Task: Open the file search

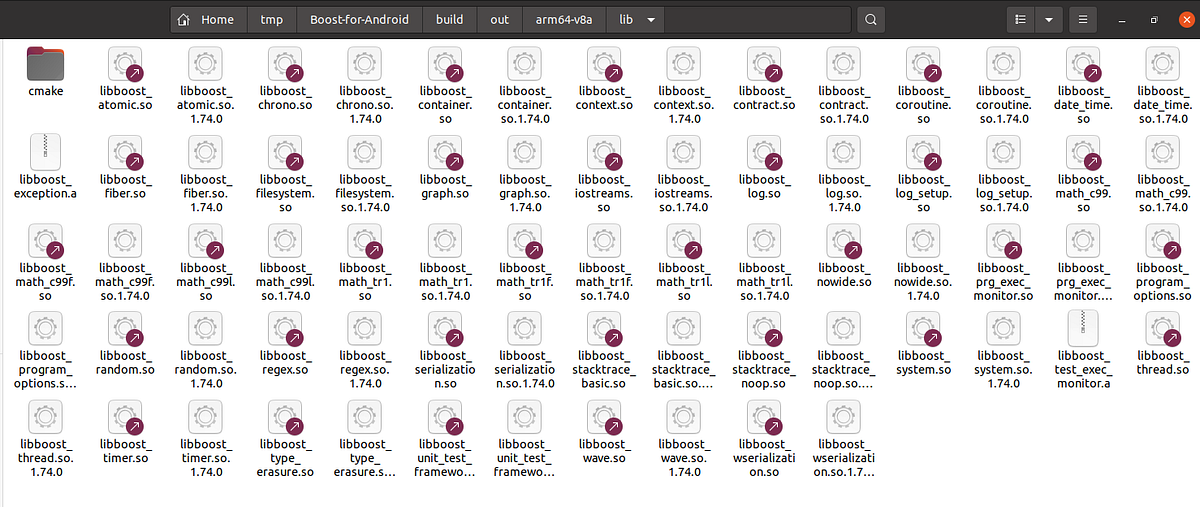Action: click(871, 19)
